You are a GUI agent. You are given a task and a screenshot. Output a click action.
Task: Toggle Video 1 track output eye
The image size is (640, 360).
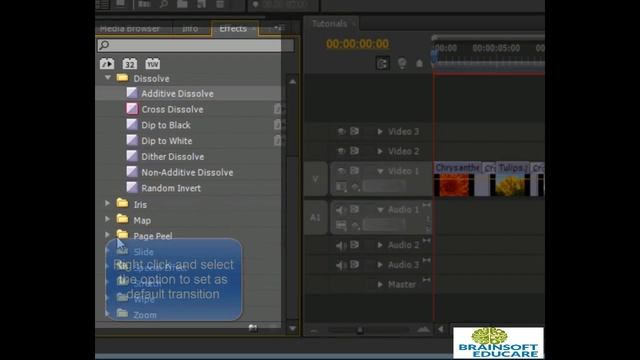tap(342, 171)
